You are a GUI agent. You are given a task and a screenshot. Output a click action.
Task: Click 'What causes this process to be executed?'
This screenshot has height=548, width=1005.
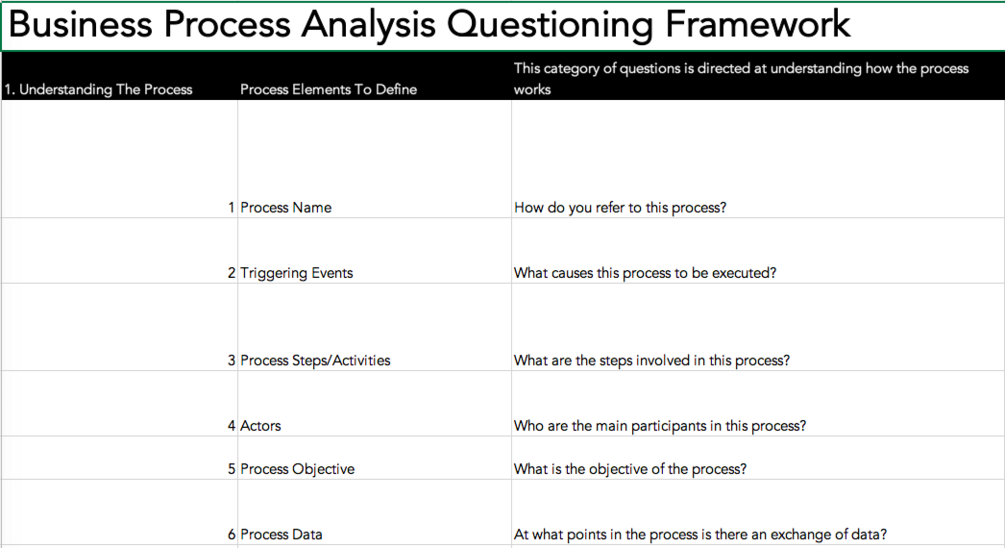(645, 272)
